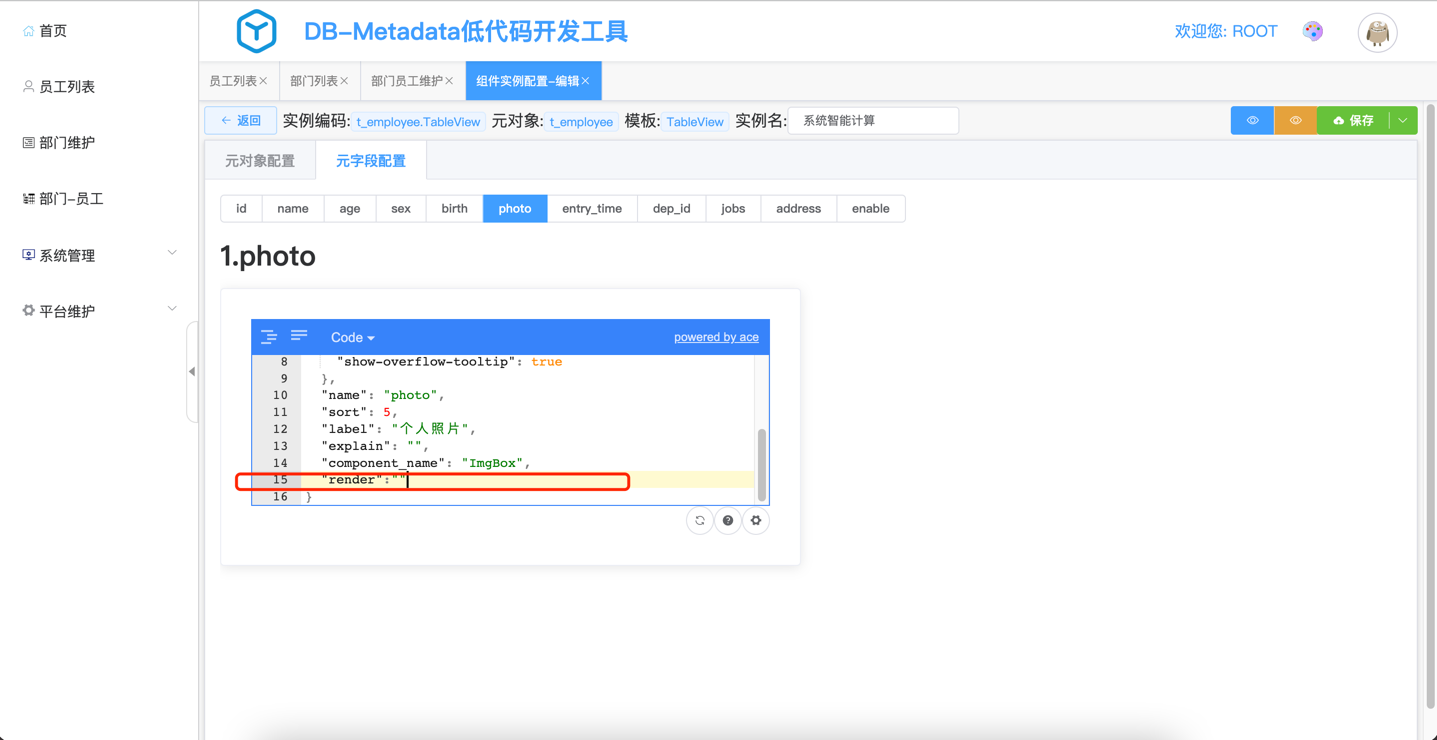Click the blue eye preview button
The image size is (1437, 740).
pyautogui.click(x=1252, y=121)
